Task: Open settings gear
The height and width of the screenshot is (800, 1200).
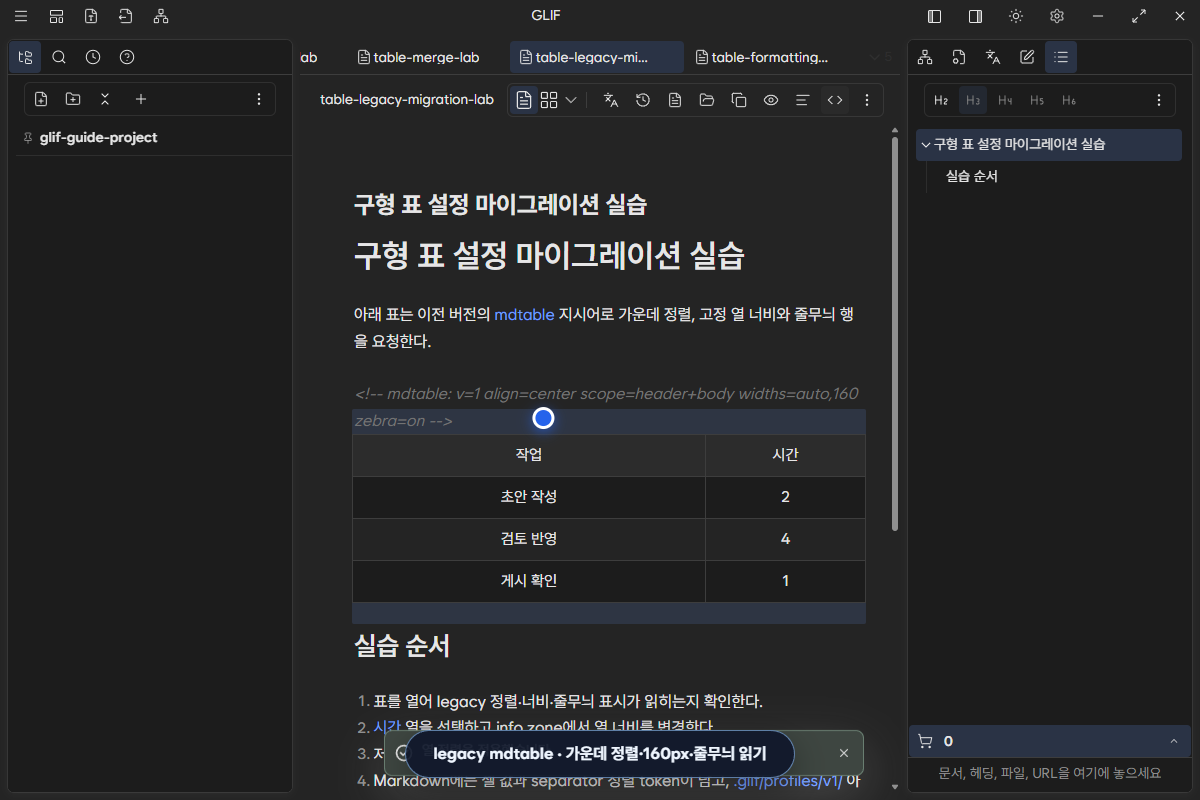Action: pos(1057,16)
